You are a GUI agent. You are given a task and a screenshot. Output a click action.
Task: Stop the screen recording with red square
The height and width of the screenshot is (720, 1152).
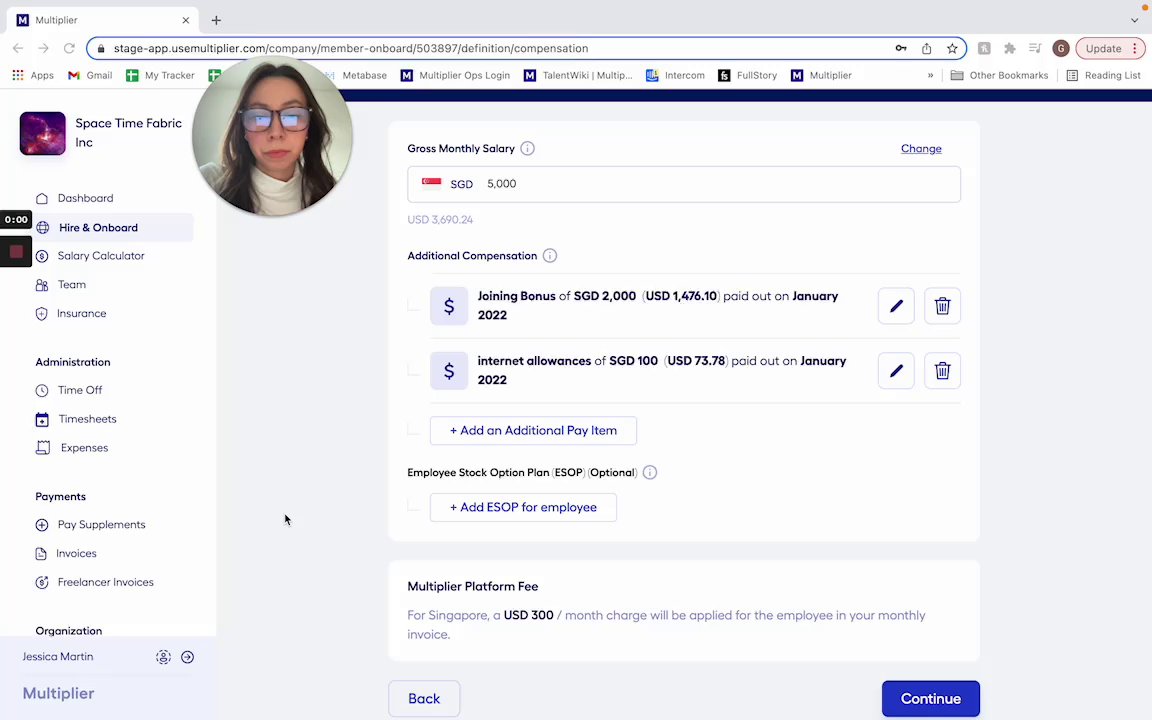click(x=16, y=252)
